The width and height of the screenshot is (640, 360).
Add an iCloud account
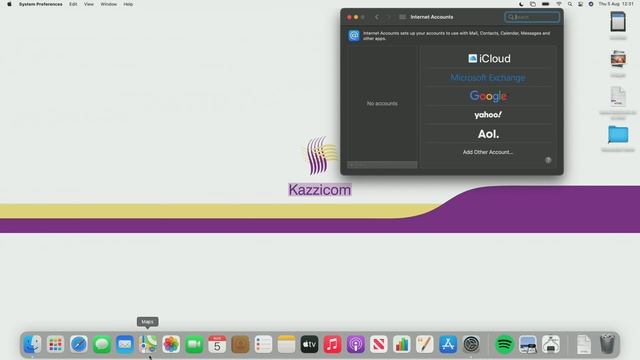(489, 58)
